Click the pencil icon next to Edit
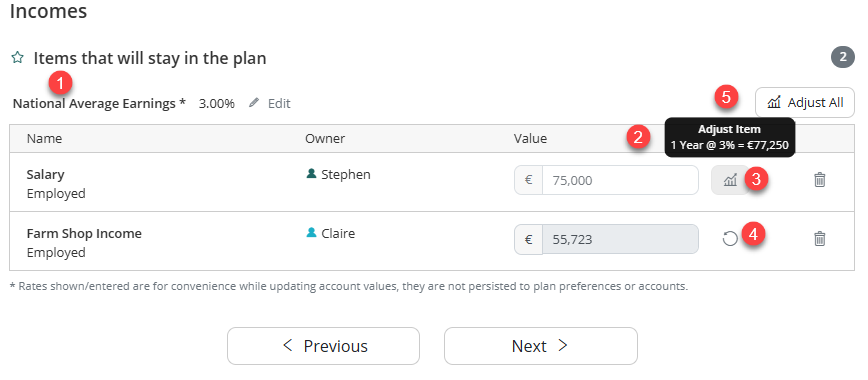The width and height of the screenshot is (868, 380). 254,103
